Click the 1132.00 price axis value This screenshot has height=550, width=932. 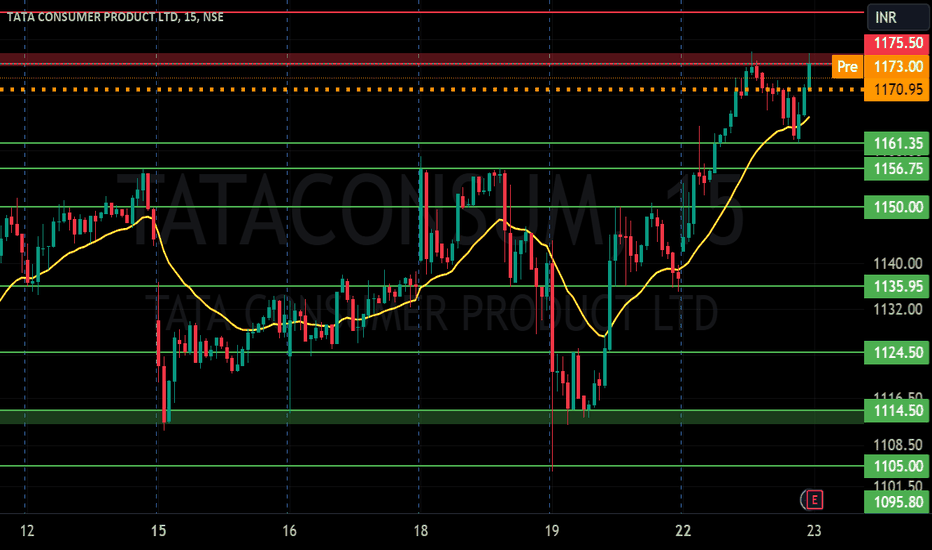pos(898,309)
